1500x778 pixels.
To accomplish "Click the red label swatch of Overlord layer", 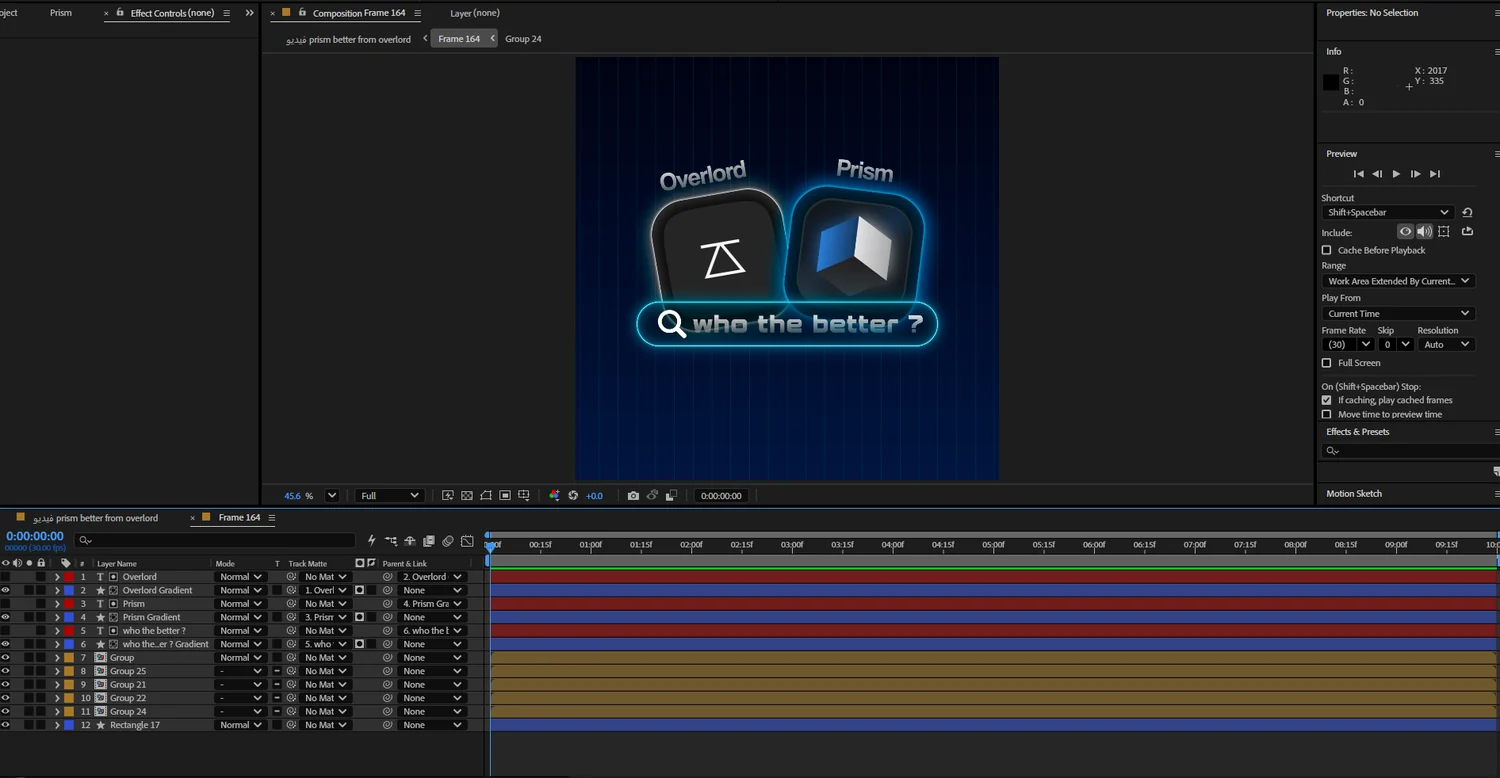I will pos(68,577).
